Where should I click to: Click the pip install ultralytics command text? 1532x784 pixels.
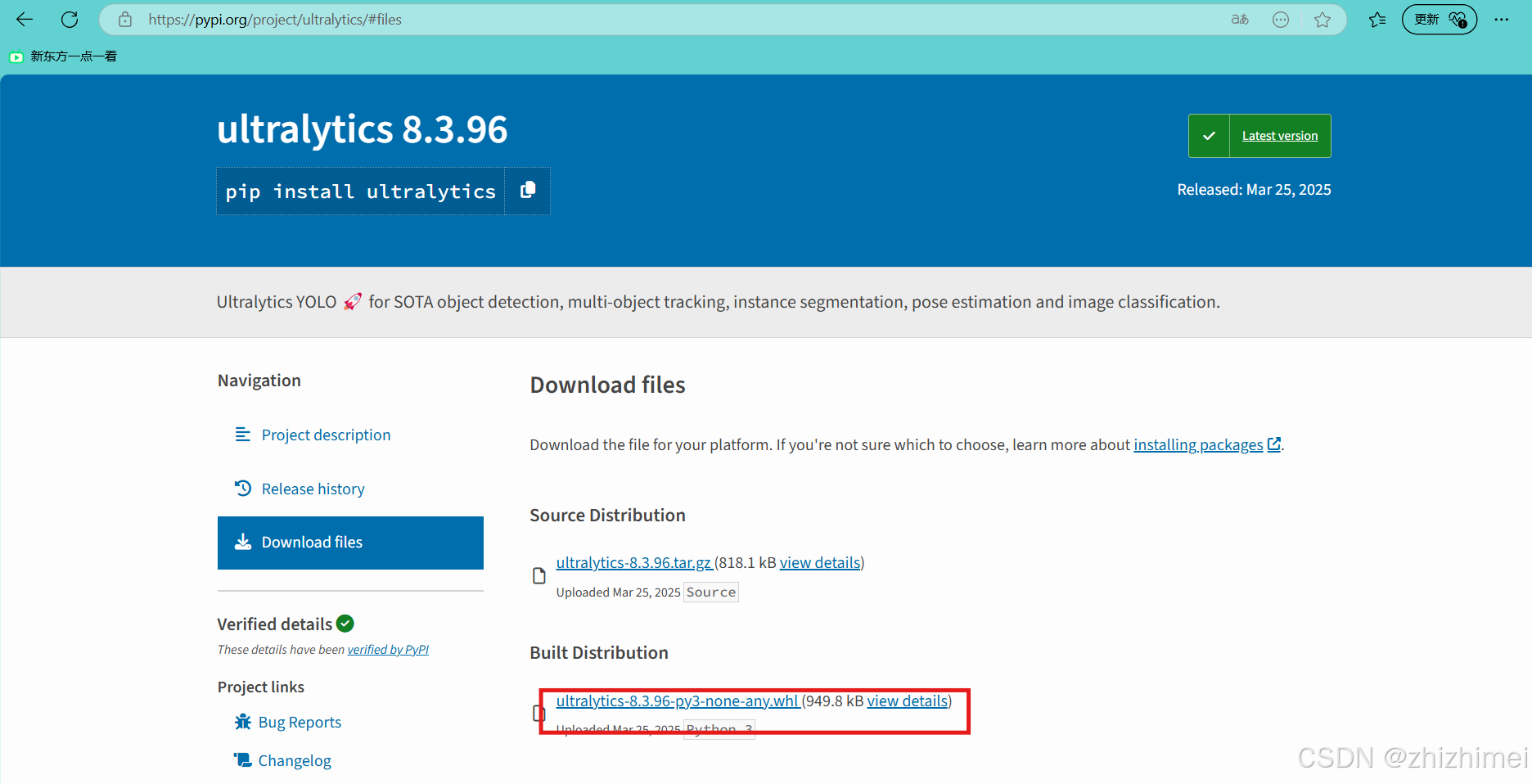[x=361, y=191]
